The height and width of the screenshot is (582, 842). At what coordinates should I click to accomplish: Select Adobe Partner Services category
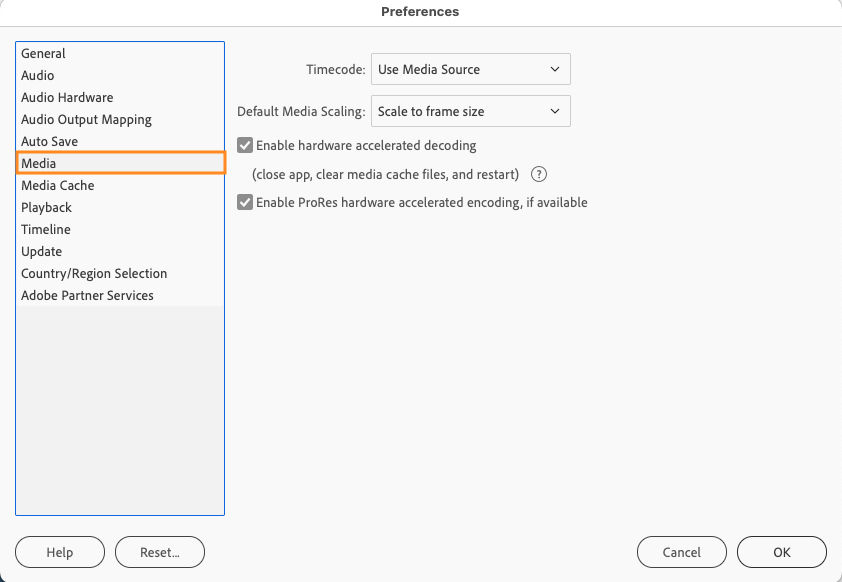point(87,295)
